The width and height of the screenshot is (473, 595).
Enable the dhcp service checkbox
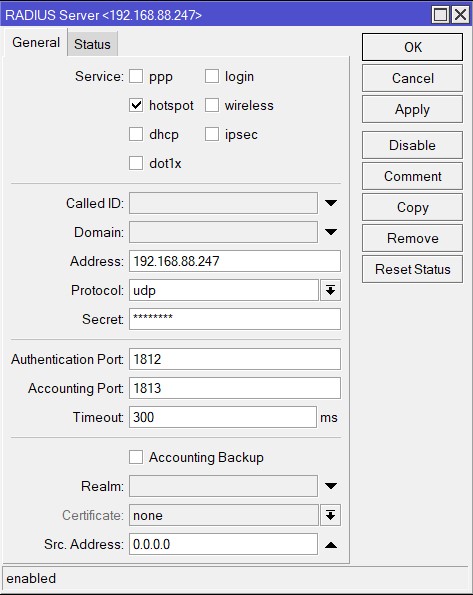point(136,134)
